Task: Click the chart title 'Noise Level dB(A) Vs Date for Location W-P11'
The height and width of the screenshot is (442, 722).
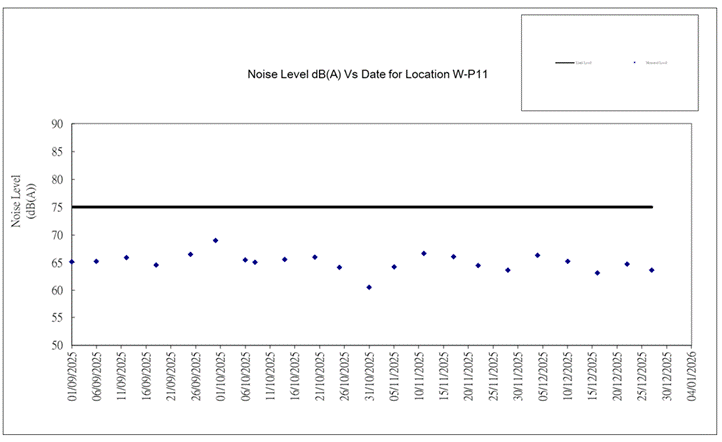Action: (x=367, y=74)
